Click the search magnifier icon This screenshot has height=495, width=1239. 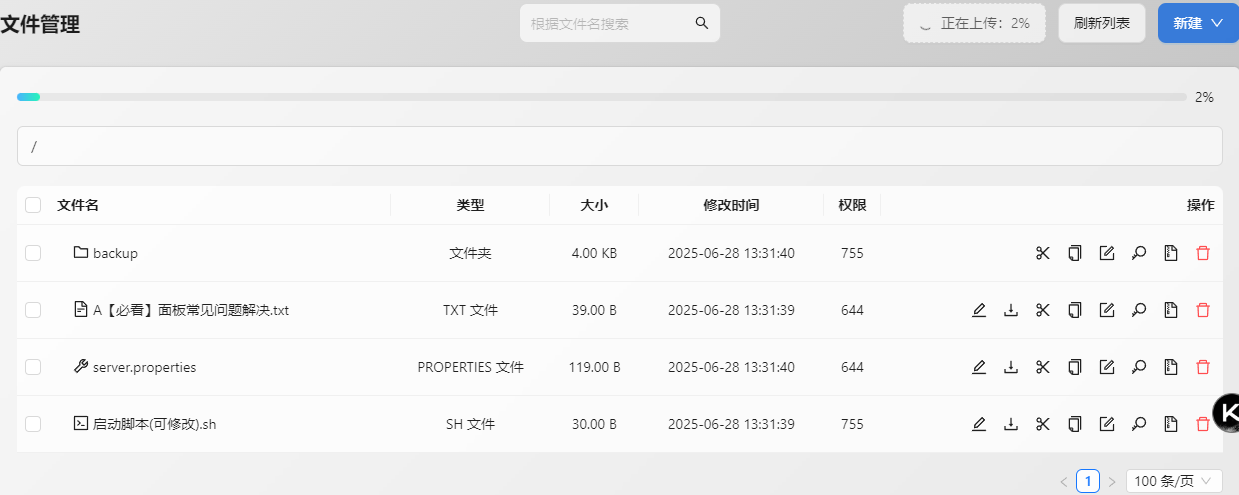tap(702, 23)
